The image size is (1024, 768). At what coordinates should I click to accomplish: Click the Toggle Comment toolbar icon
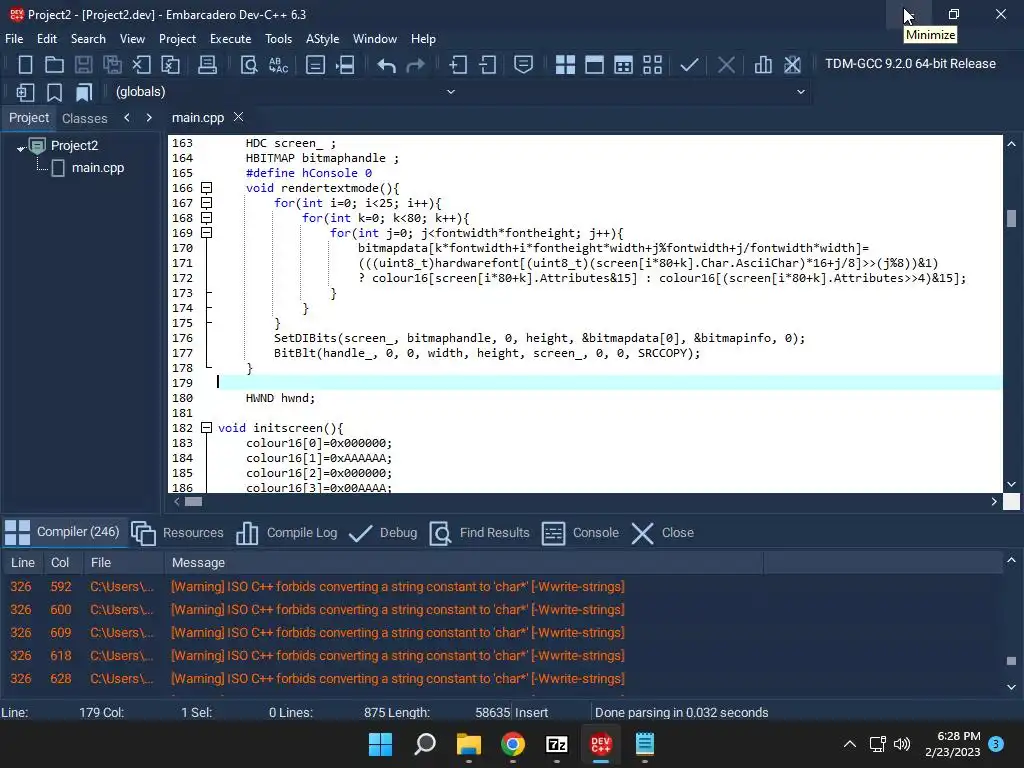coord(524,65)
